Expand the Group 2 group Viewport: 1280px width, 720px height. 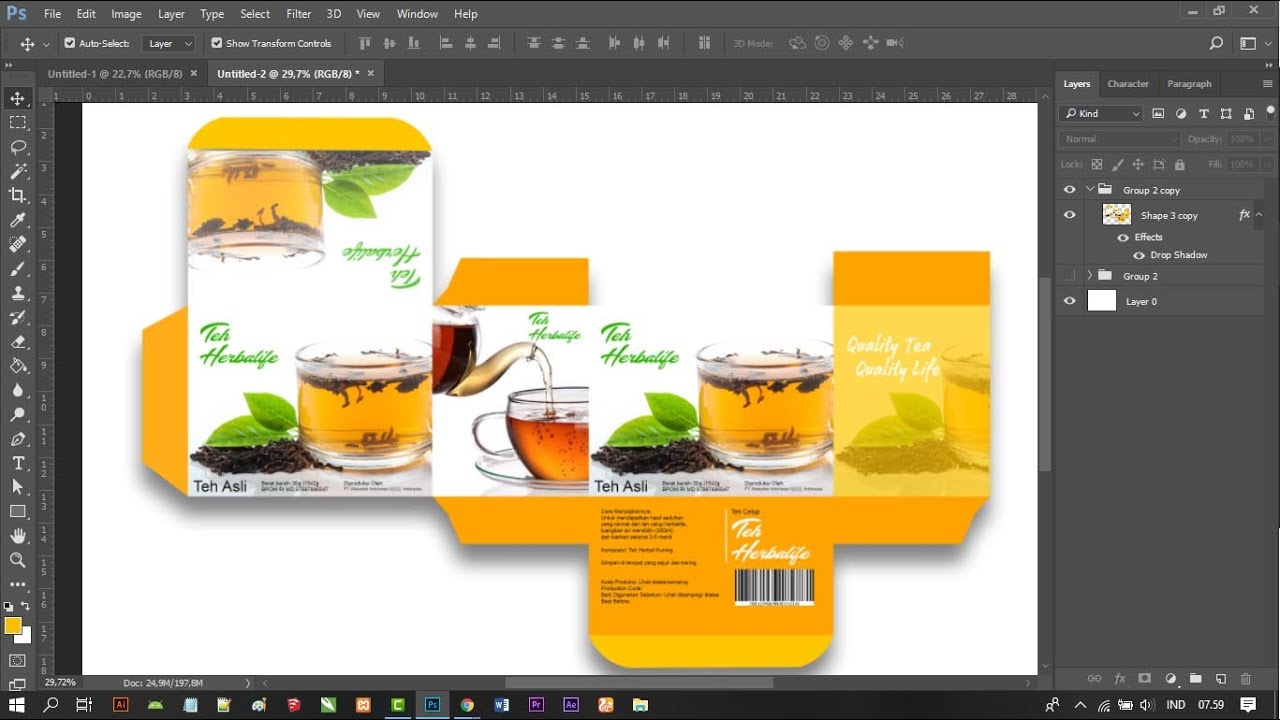pos(1090,276)
